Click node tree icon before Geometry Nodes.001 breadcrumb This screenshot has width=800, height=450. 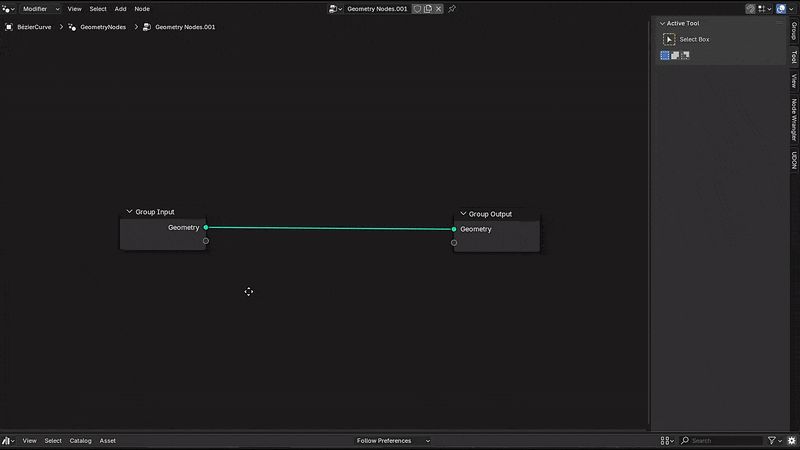coord(147,27)
